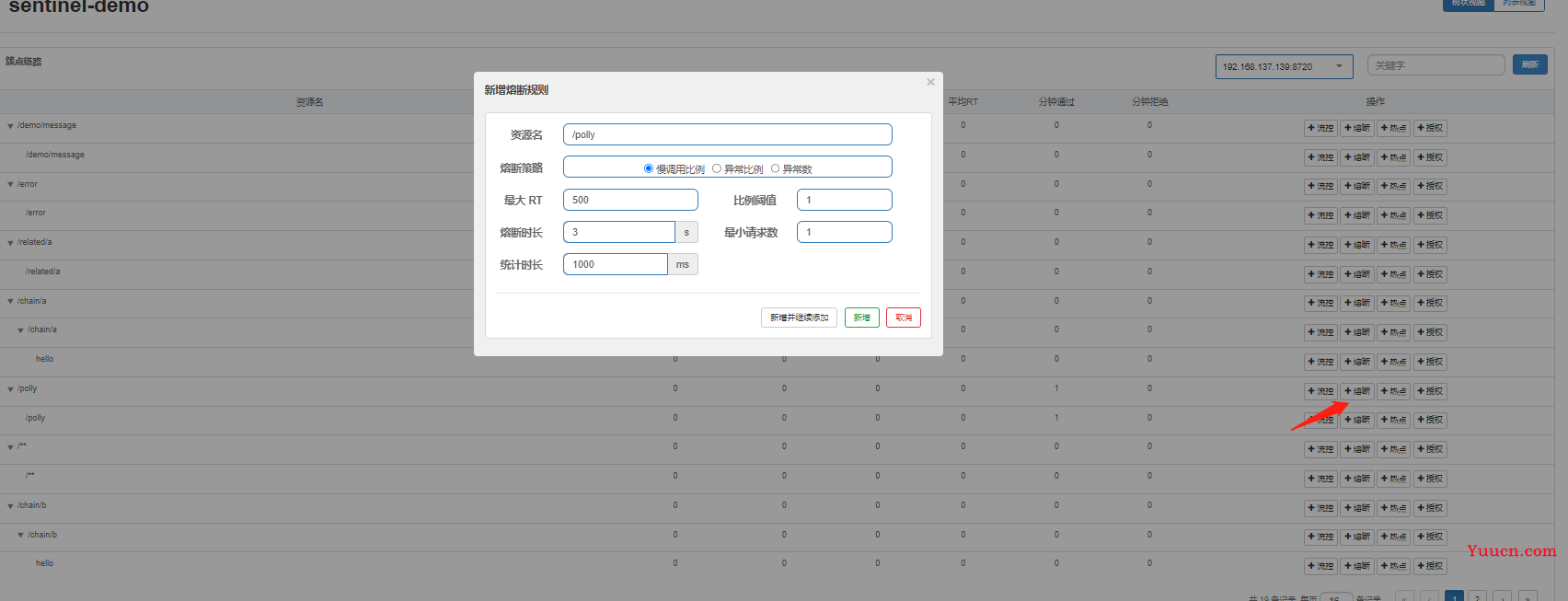1568x601 pixels.
Task: Collapse the top-level /chain/a tree node
Action: coord(11,302)
